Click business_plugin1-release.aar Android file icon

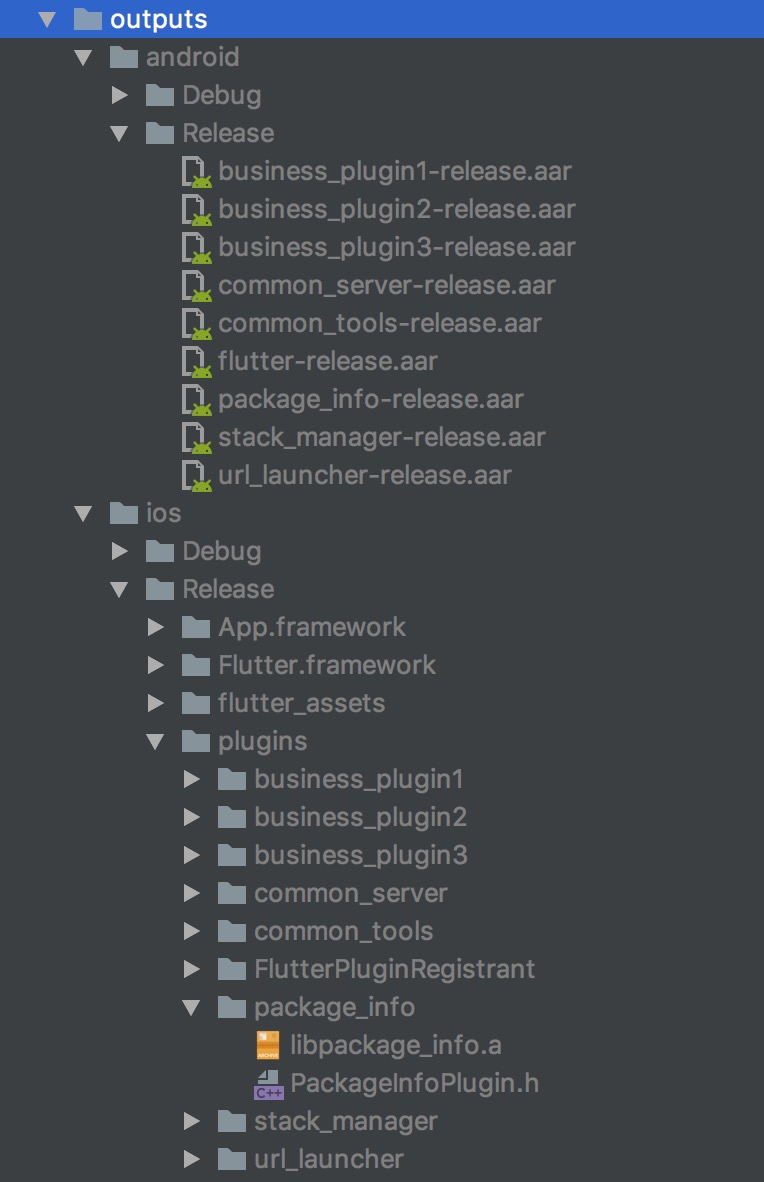pos(197,172)
